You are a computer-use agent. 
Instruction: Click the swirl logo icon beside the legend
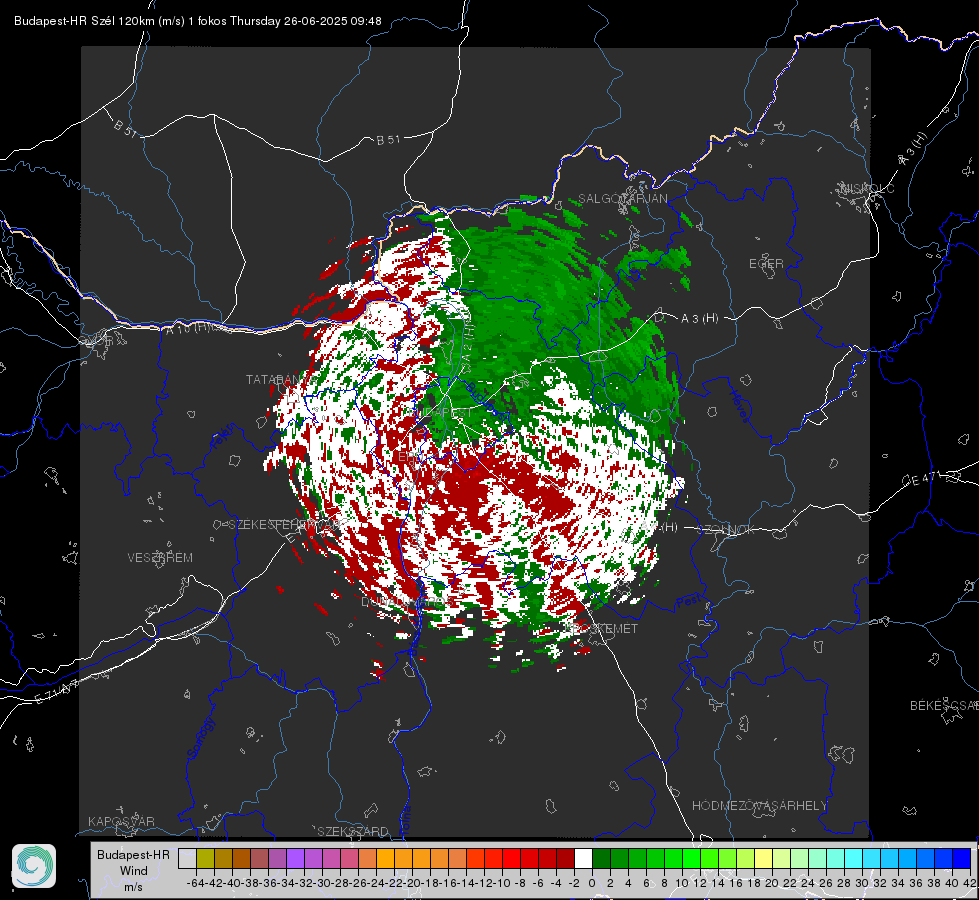[34, 866]
